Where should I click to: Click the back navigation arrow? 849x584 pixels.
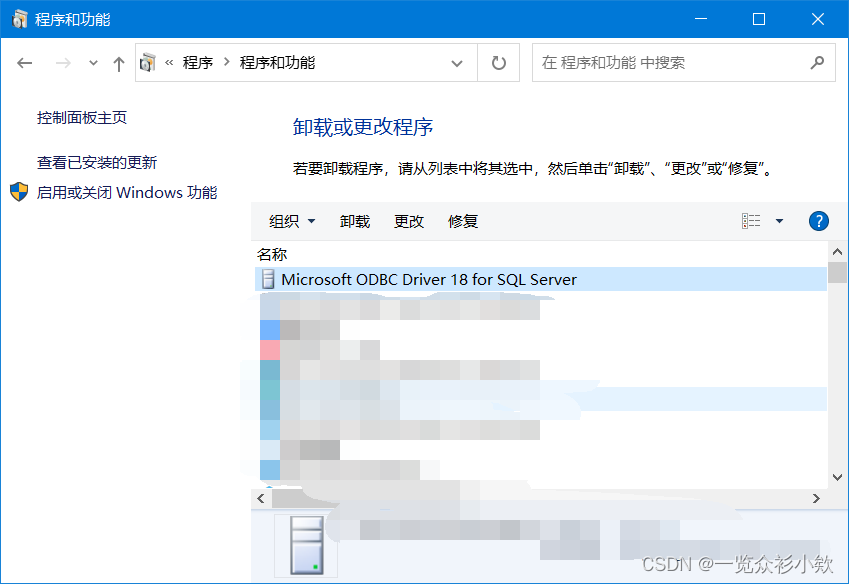click(24, 62)
